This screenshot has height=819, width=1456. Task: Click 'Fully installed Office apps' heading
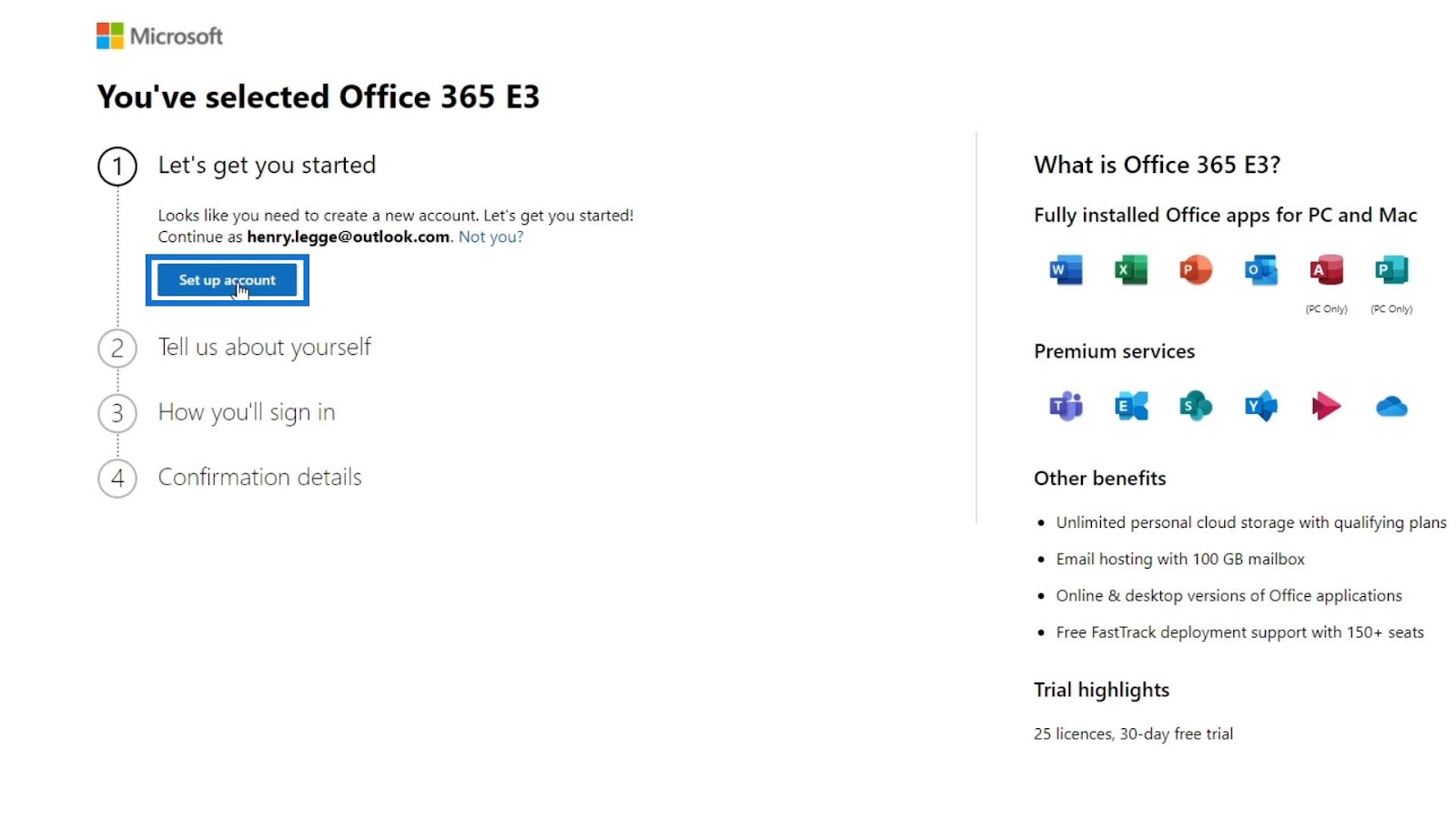point(1226,215)
